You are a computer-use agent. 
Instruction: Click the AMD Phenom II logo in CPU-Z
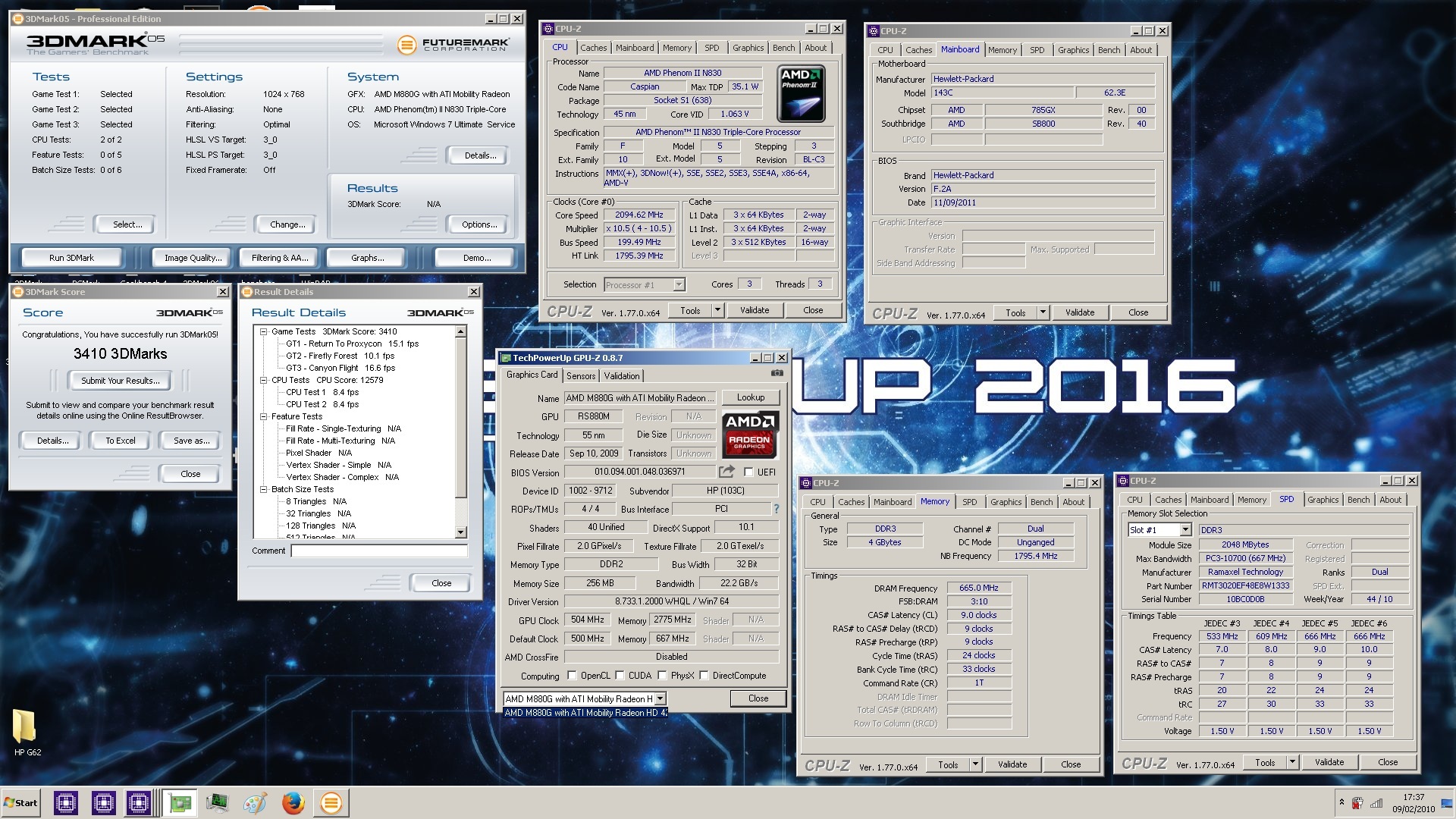[x=802, y=94]
